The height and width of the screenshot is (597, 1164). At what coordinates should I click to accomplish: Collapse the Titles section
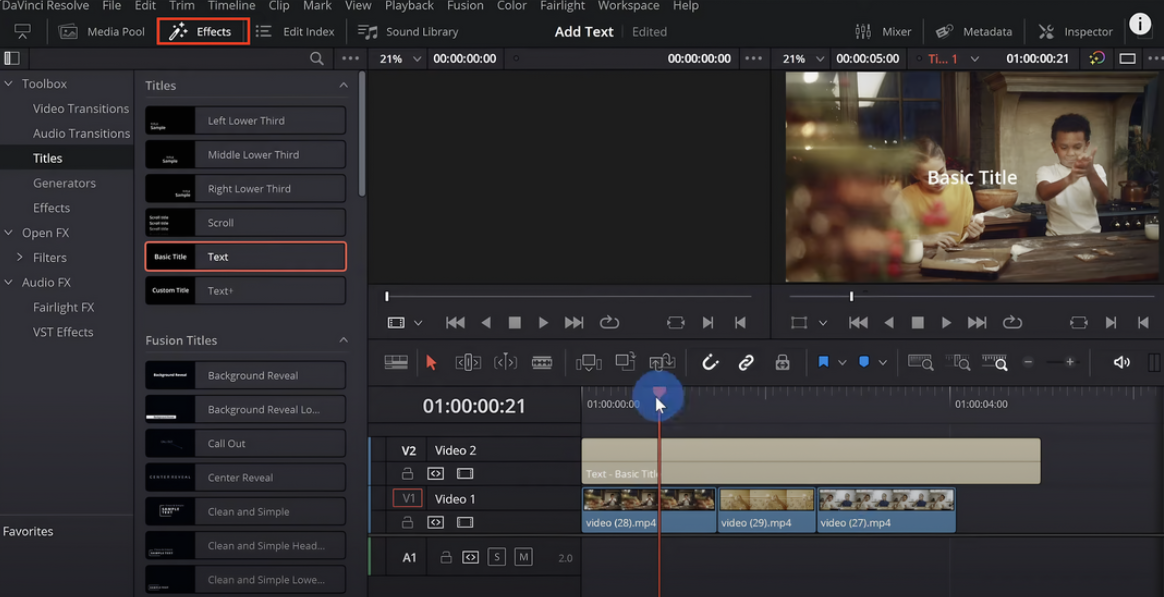click(343, 86)
